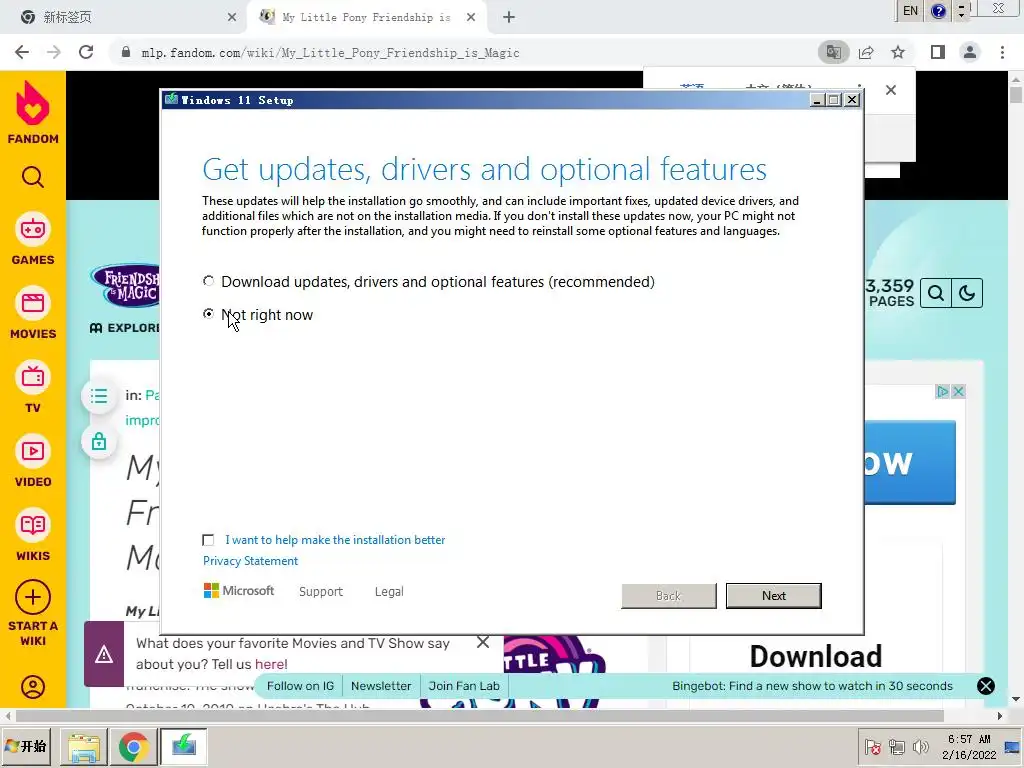Click the Microsoft logo in setup dialog
Image resolution: width=1024 pixels, height=768 pixels.
(239, 591)
